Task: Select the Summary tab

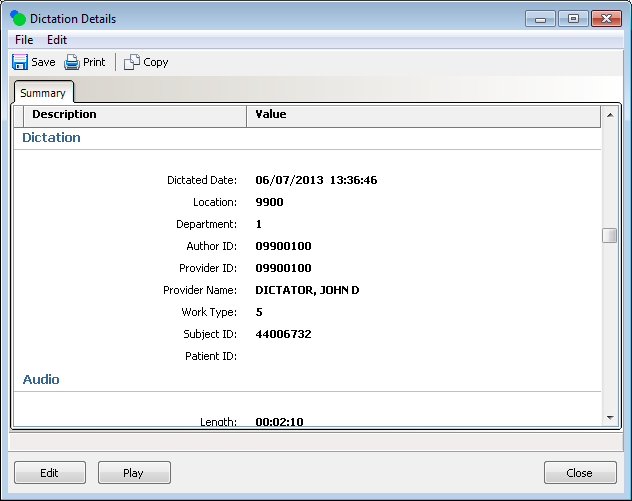Action: click(42, 93)
